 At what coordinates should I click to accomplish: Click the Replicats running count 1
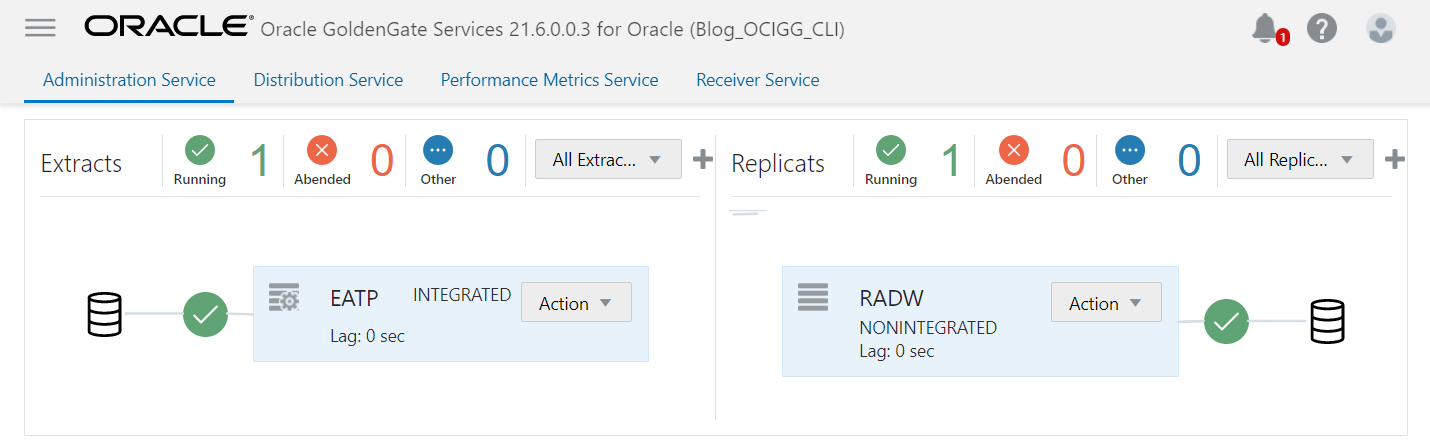point(951,160)
